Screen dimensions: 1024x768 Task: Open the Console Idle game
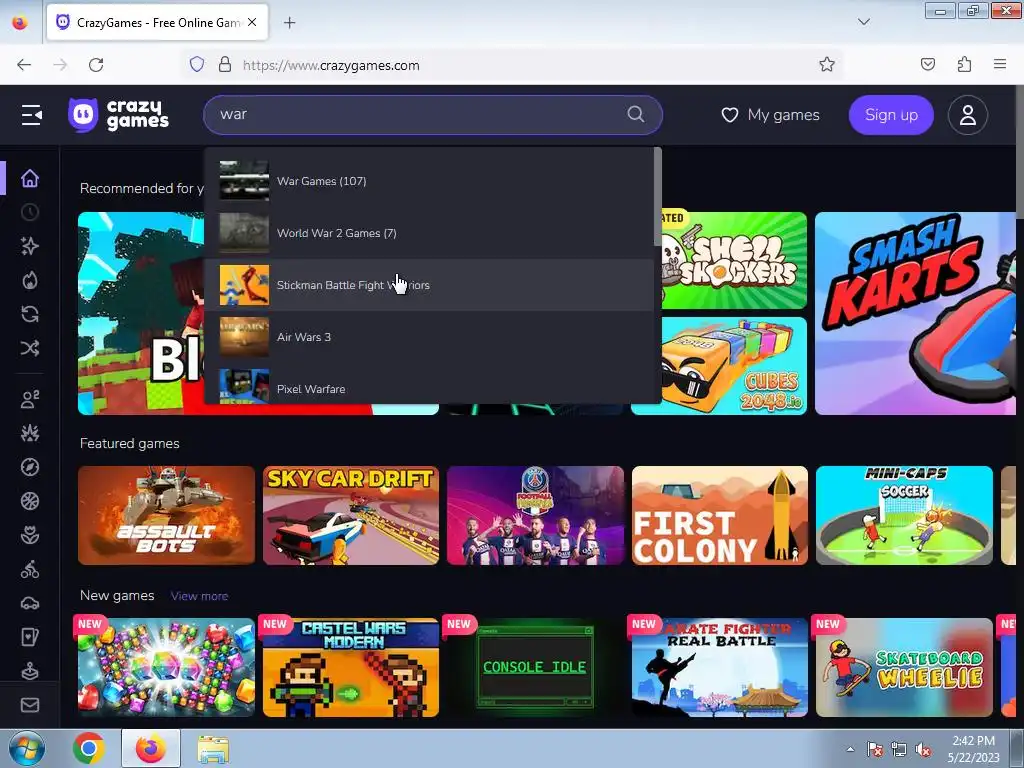[x=535, y=667]
